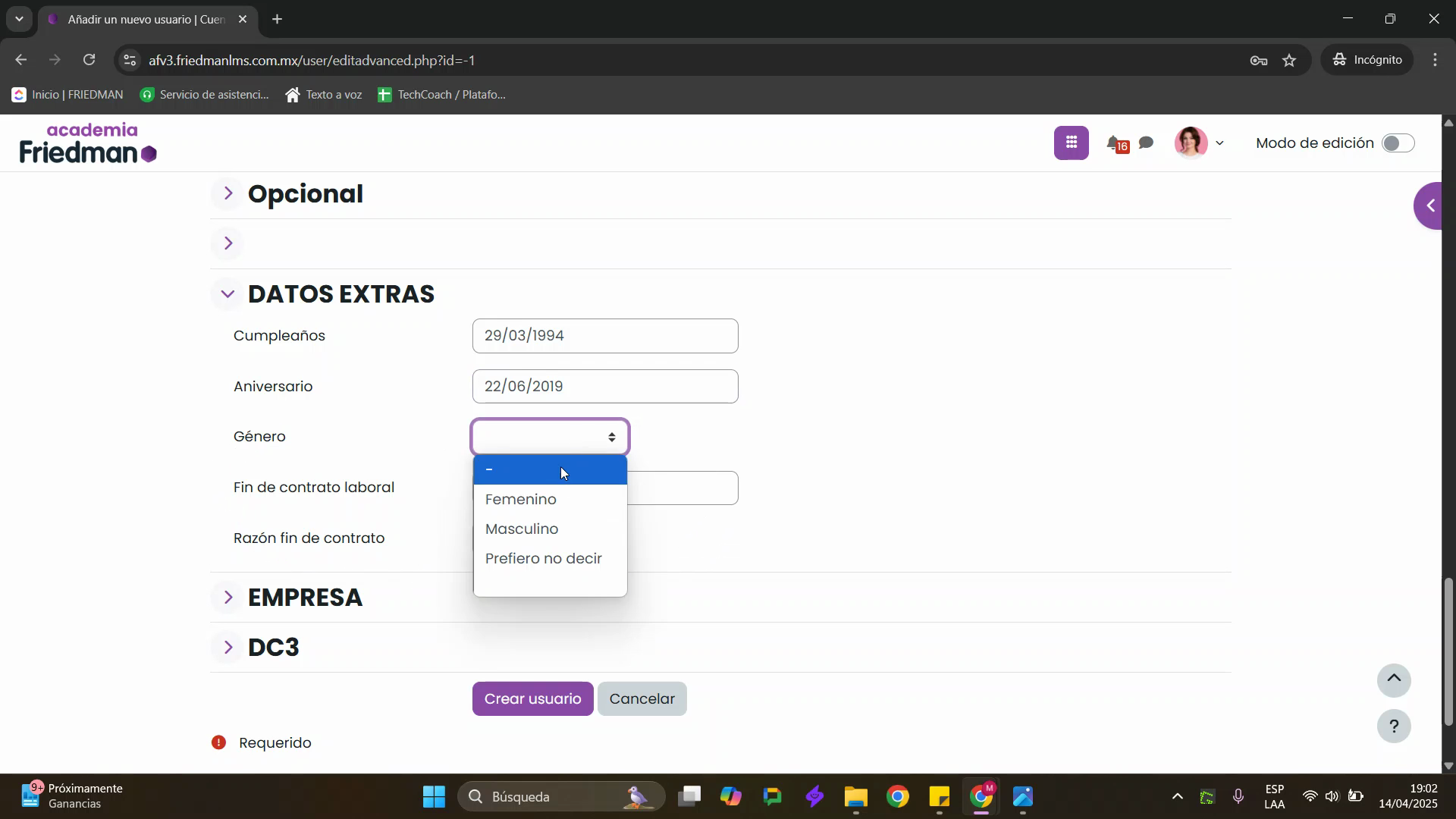Select Masculino in the dropdown list
Viewport: 1456px width, 819px height.
[522, 529]
